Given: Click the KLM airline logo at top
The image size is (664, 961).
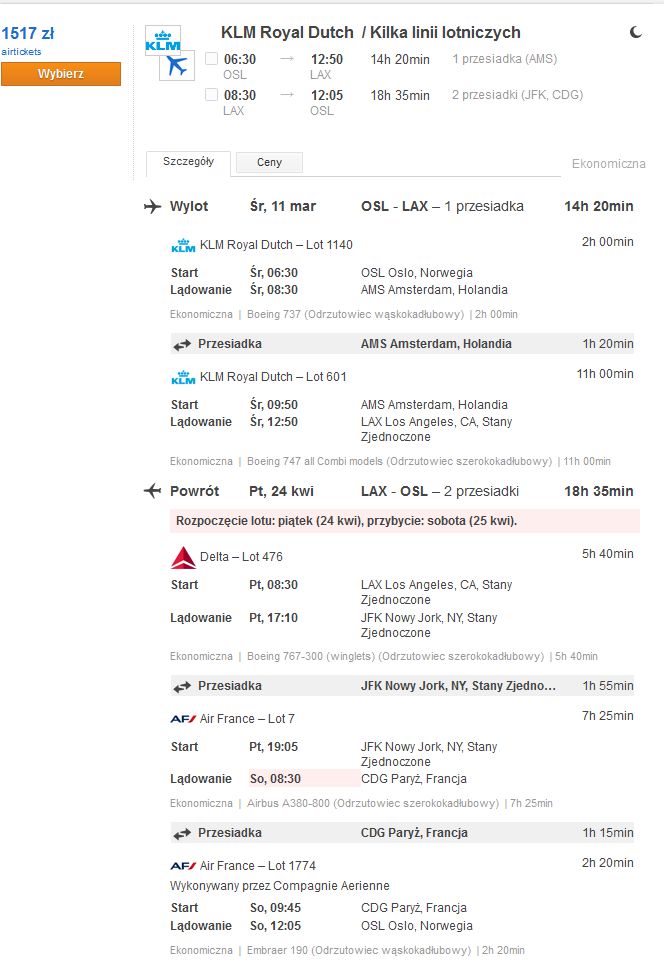Looking at the screenshot, I should point(162,40).
